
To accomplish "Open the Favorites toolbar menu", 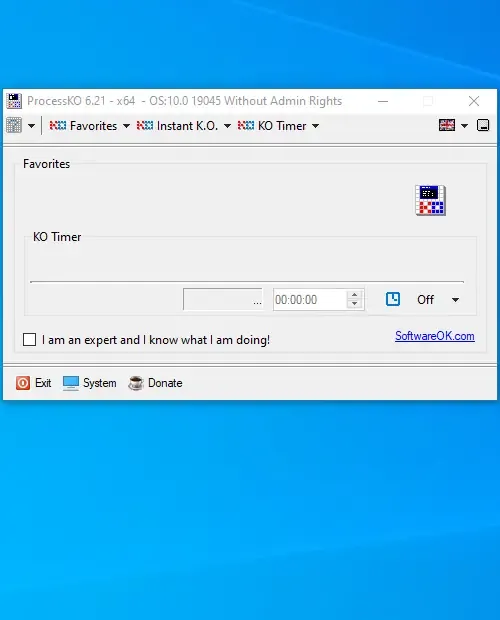I will point(93,126).
